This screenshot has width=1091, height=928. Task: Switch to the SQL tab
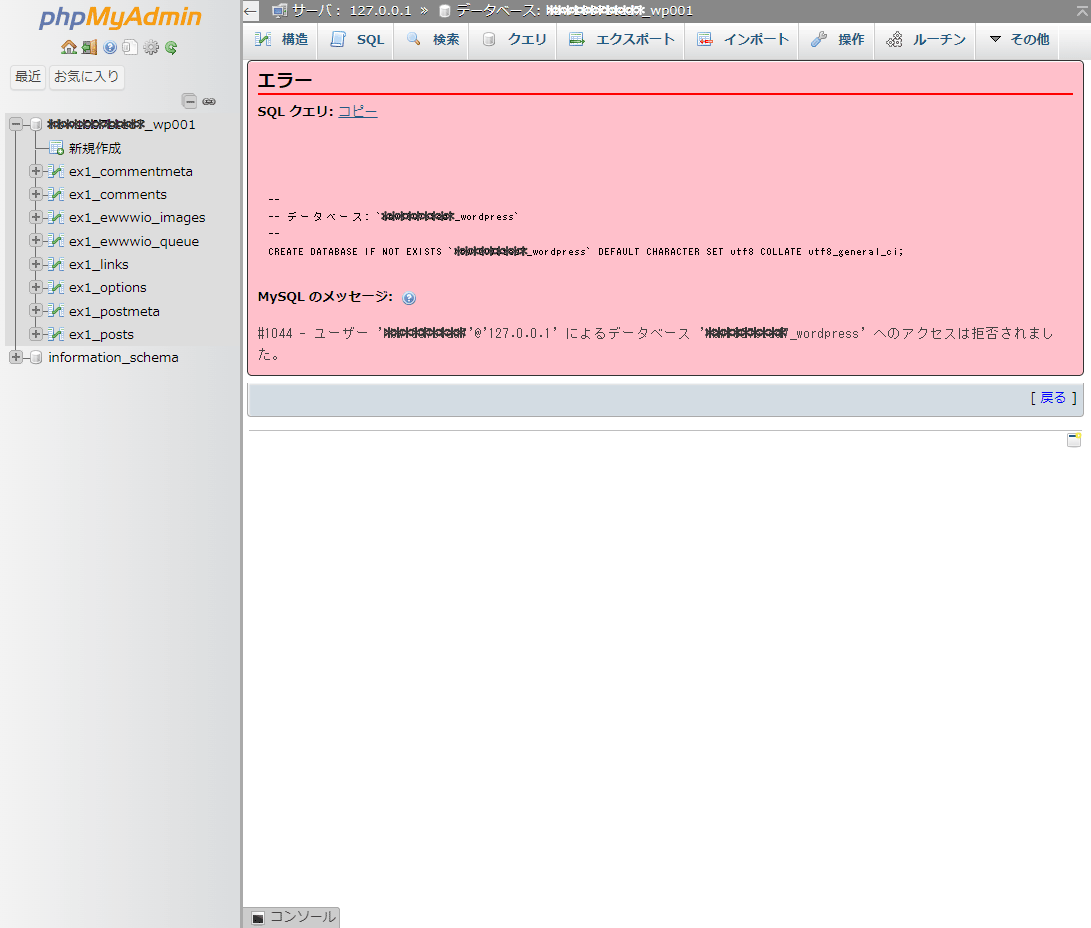pyautogui.click(x=357, y=40)
